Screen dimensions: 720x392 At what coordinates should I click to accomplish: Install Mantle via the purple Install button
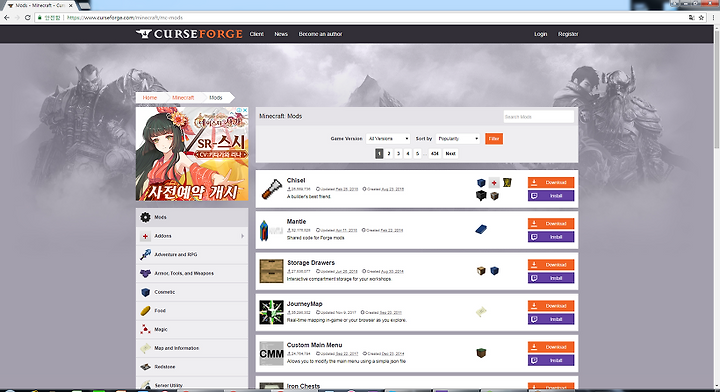[x=551, y=237]
